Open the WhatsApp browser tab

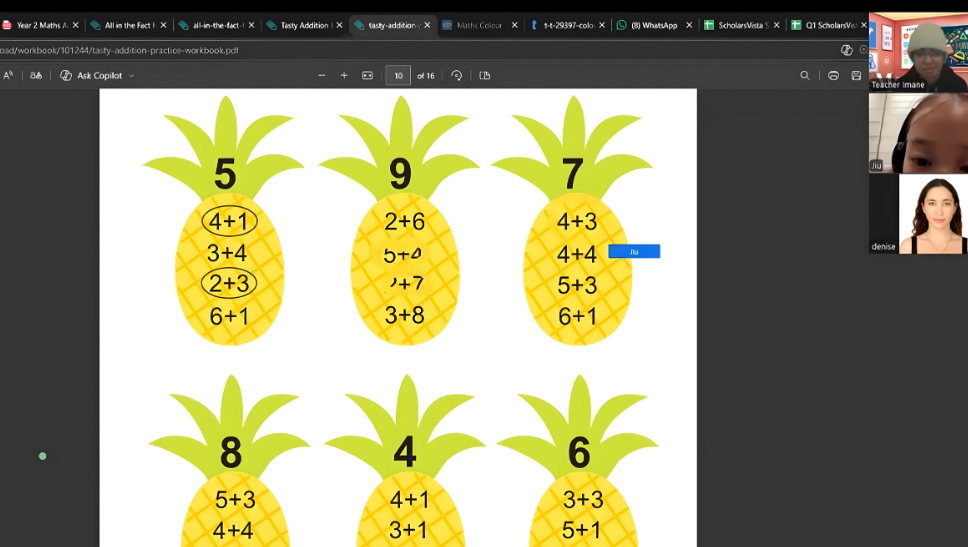[653, 25]
